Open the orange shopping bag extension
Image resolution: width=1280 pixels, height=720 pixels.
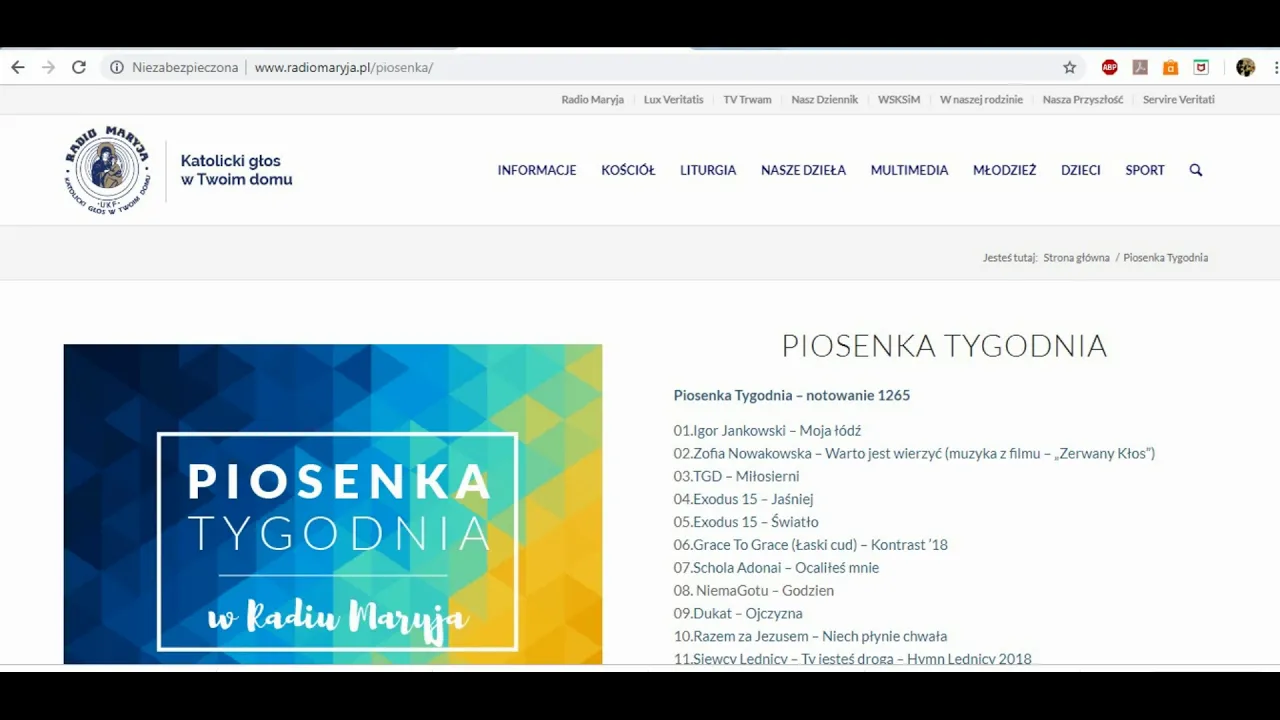1170,67
